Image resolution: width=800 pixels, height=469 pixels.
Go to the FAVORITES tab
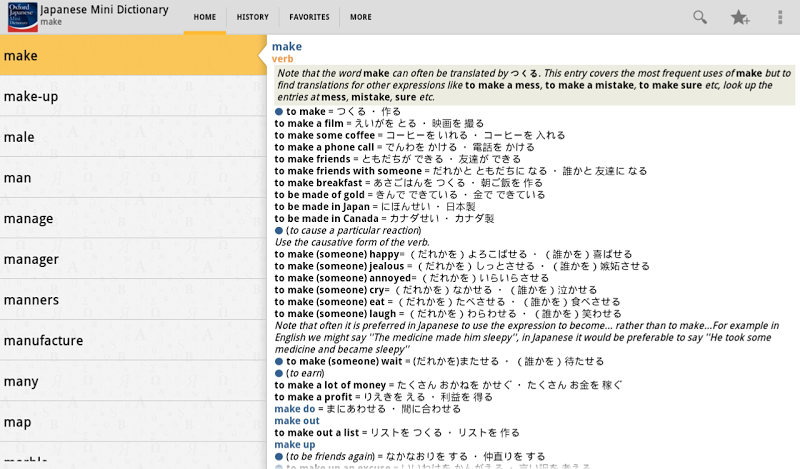[x=309, y=17]
